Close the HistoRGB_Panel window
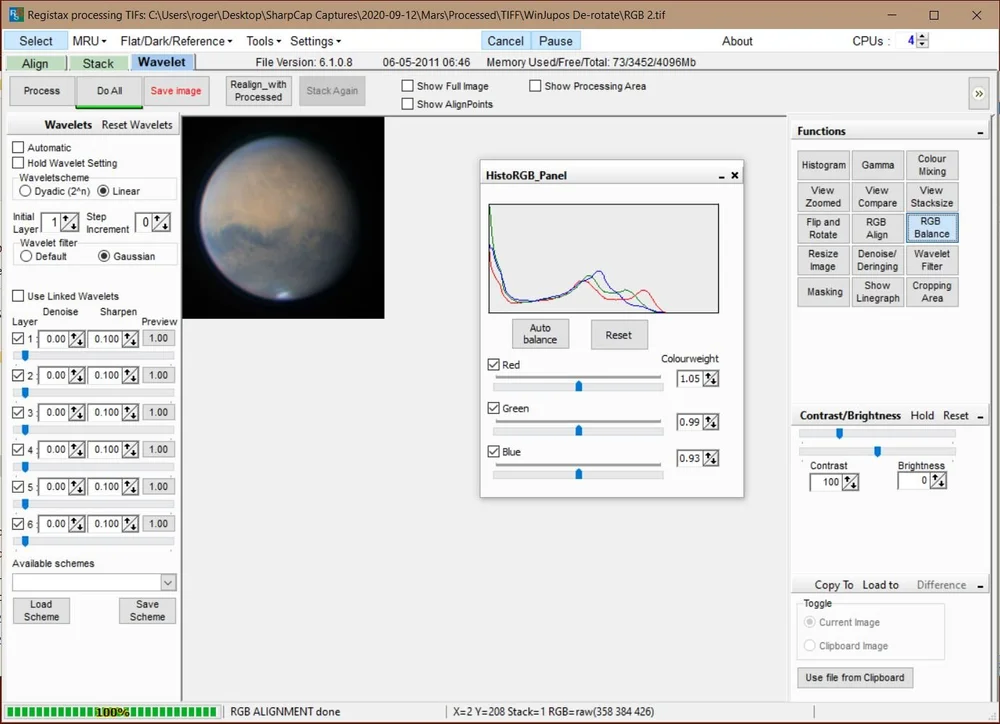The height and width of the screenshot is (724, 1000). click(735, 175)
